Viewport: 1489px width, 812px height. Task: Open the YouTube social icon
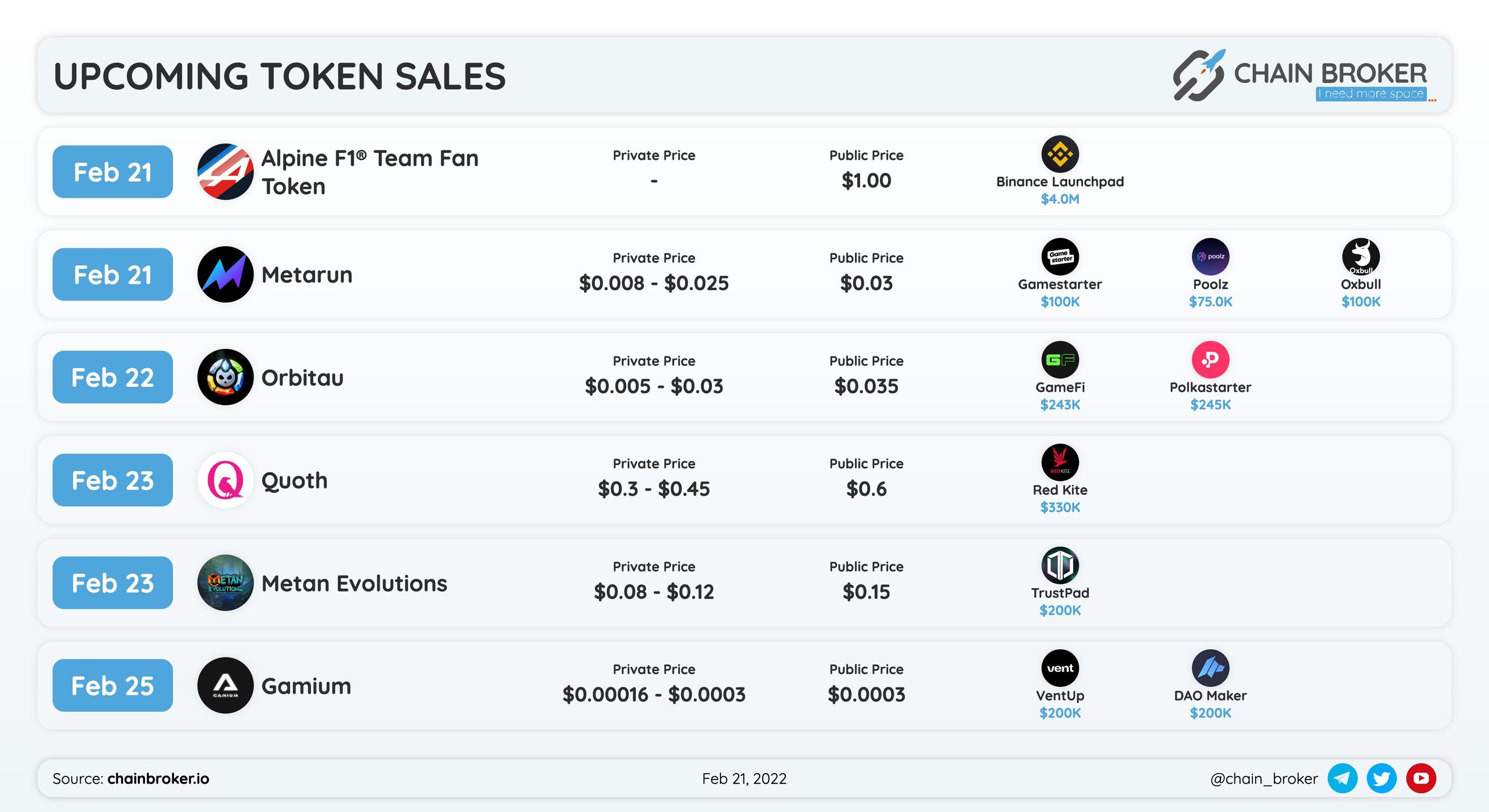(1421, 778)
